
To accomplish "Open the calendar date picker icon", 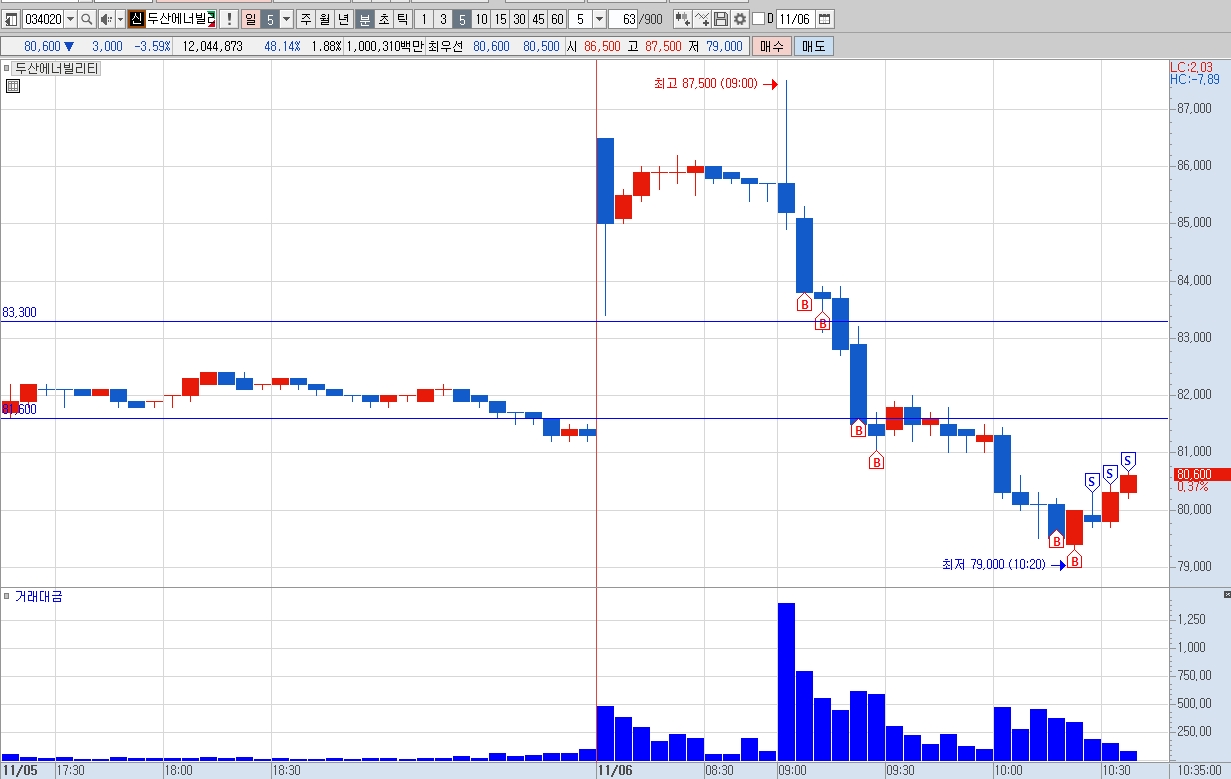I will [x=823, y=19].
